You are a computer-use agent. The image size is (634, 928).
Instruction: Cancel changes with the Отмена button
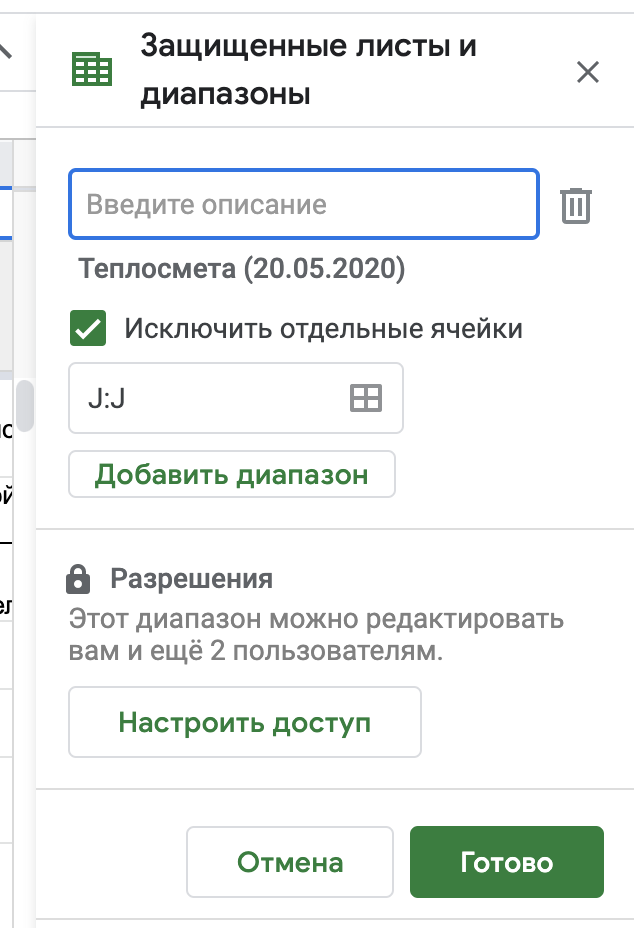coord(290,862)
